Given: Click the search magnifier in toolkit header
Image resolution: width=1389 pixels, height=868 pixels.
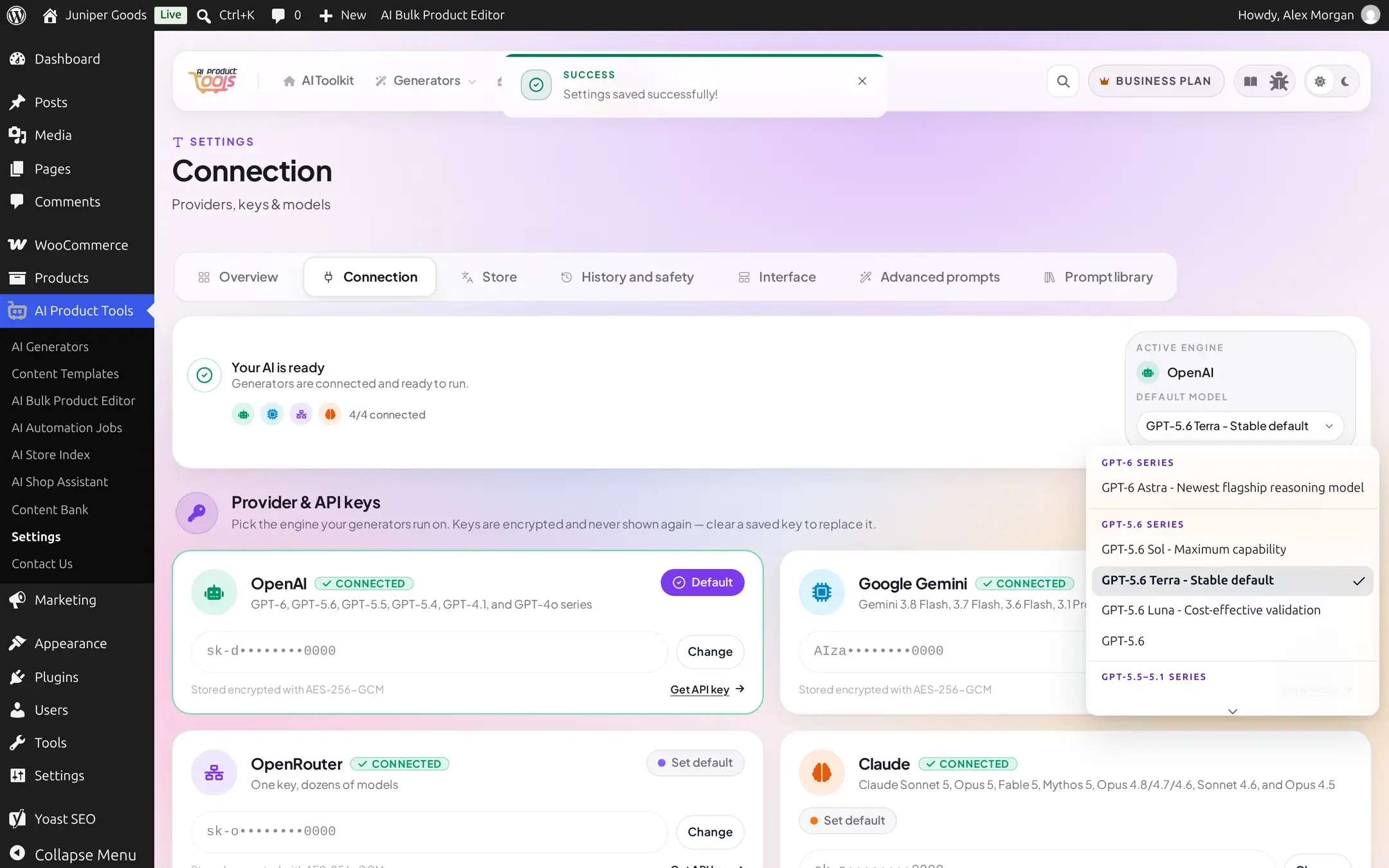Looking at the screenshot, I should 1063,81.
